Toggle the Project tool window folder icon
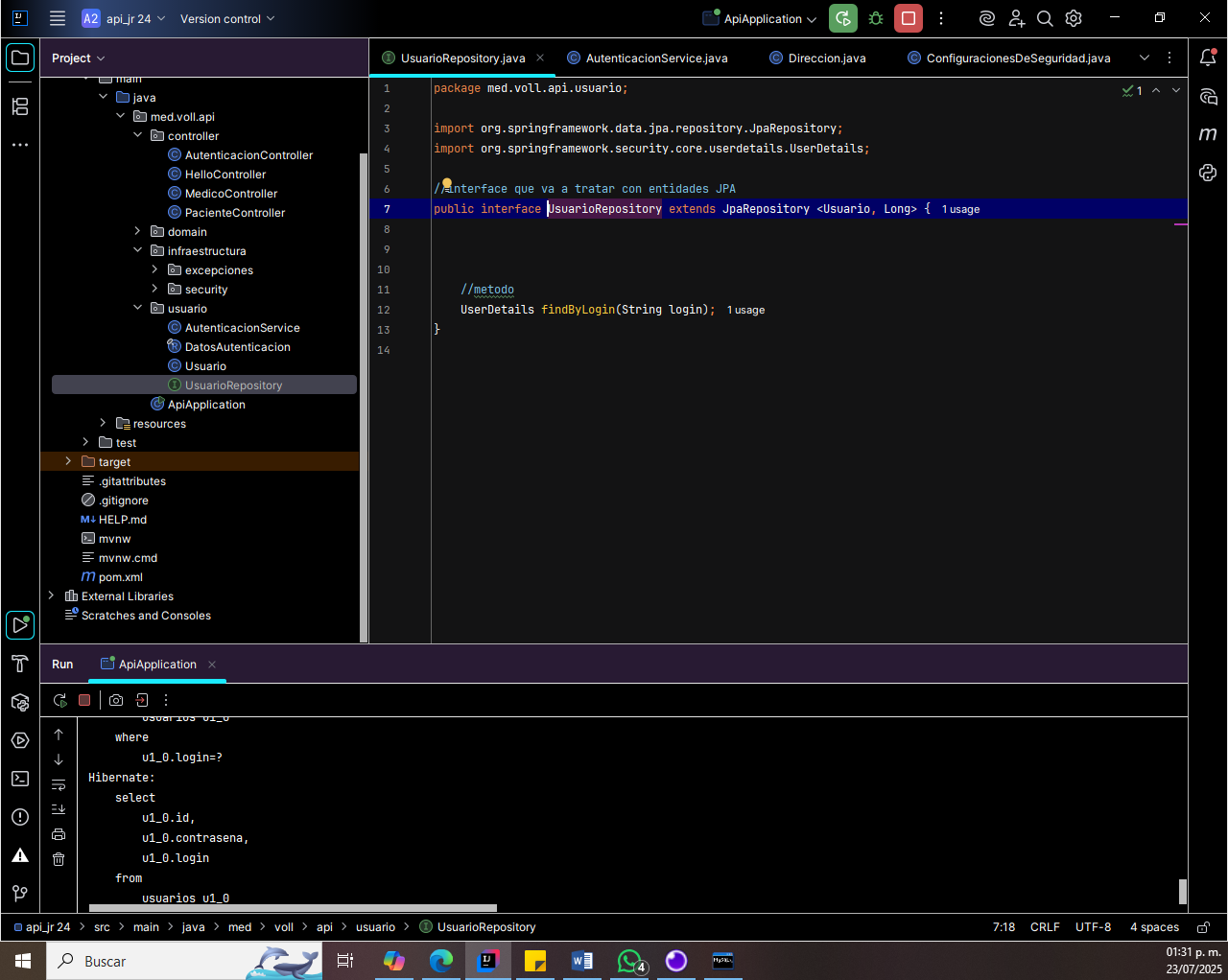 click(x=19, y=58)
